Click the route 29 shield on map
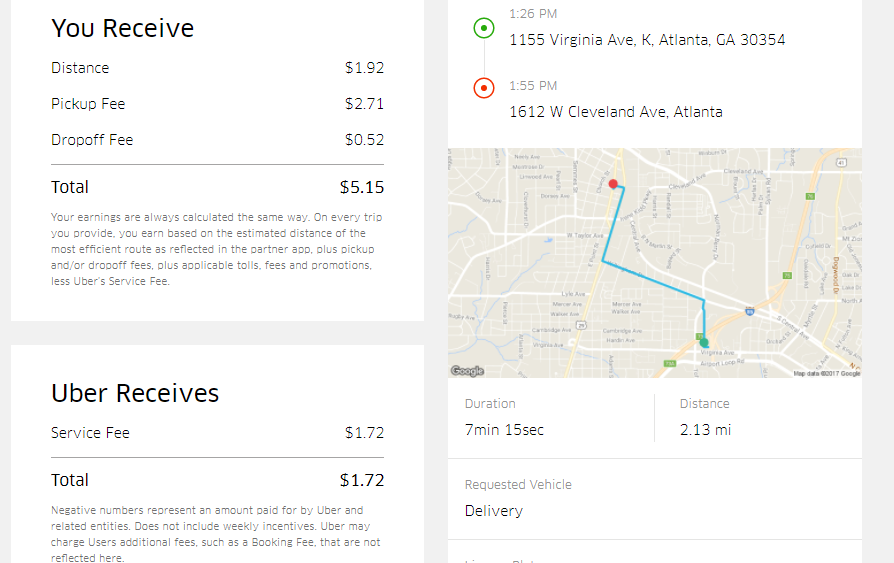This screenshot has width=894, height=563. coord(581,325)
